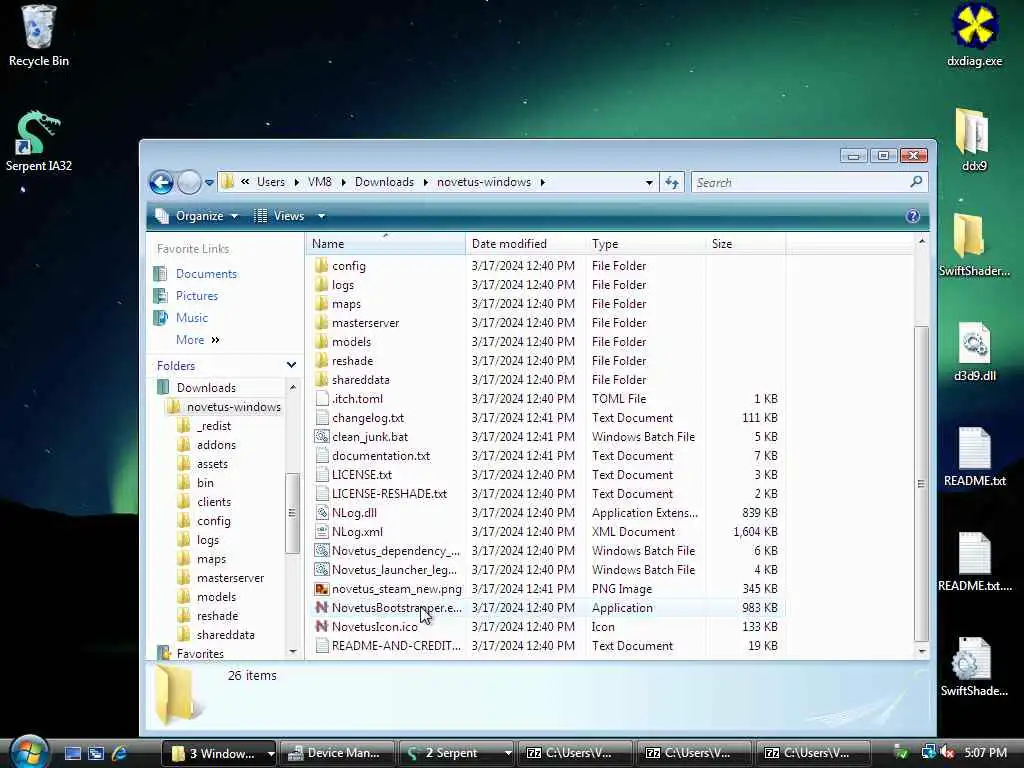Click the folder tree scroll down arrow

293,651
